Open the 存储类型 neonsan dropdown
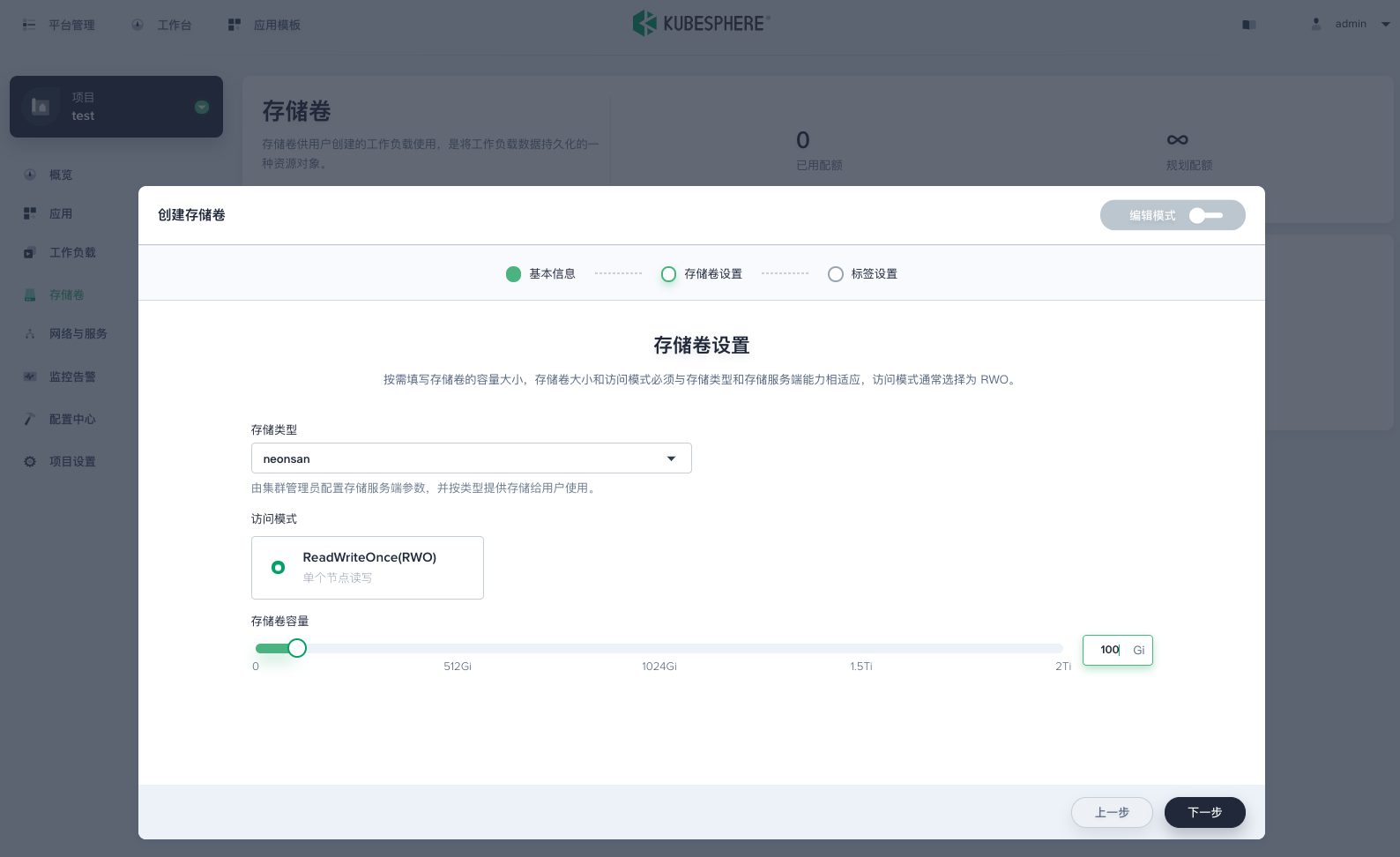The image size is (1400, 857). pos(471,458)
